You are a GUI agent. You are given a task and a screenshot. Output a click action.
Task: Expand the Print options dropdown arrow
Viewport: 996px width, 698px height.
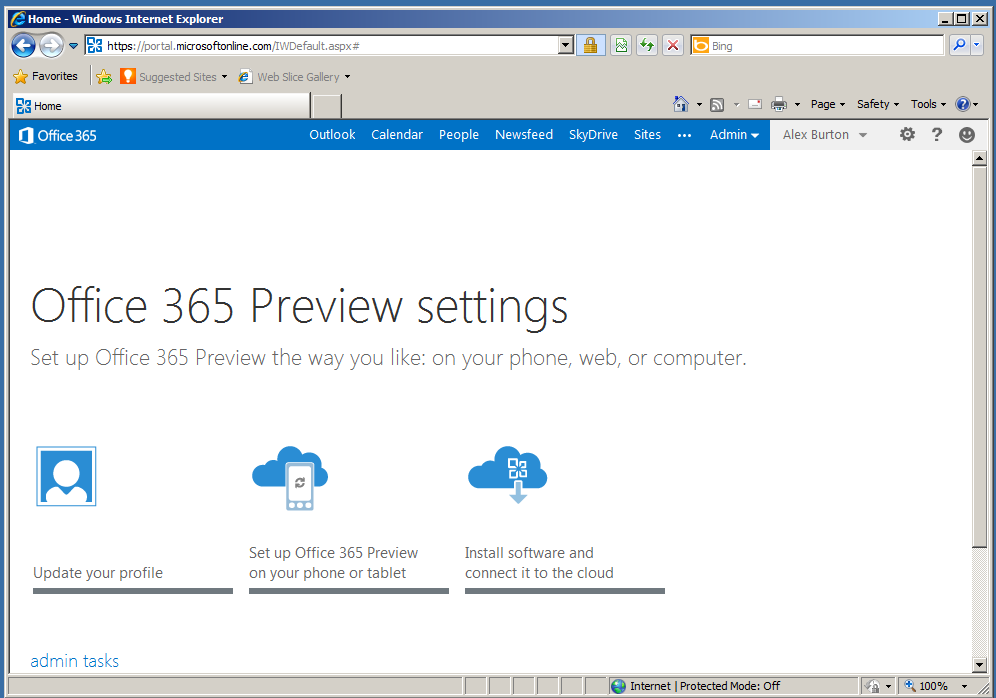[797, 104]
